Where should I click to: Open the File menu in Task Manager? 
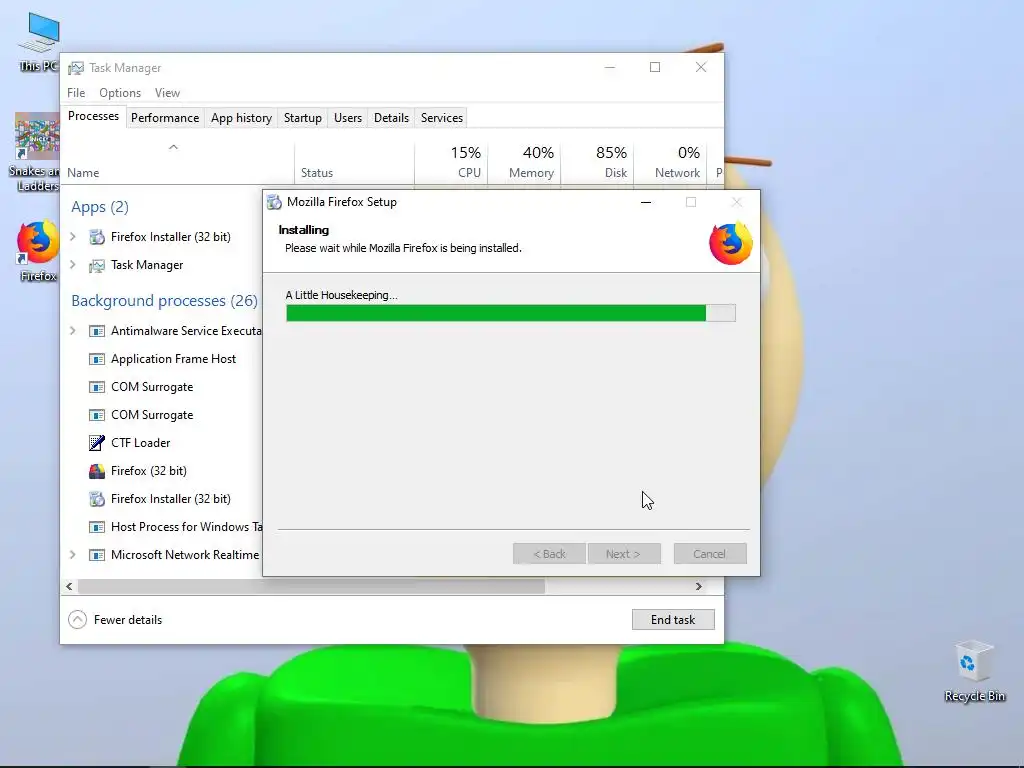point(76,93)
